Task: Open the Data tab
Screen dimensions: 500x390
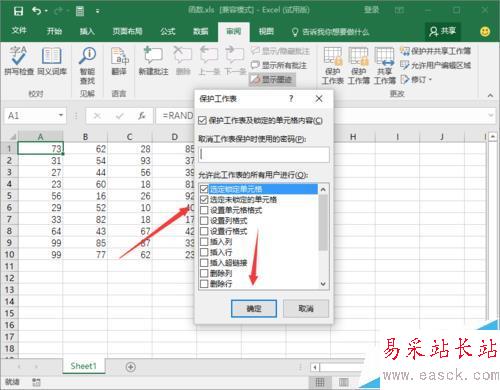Action: point(201,31)
